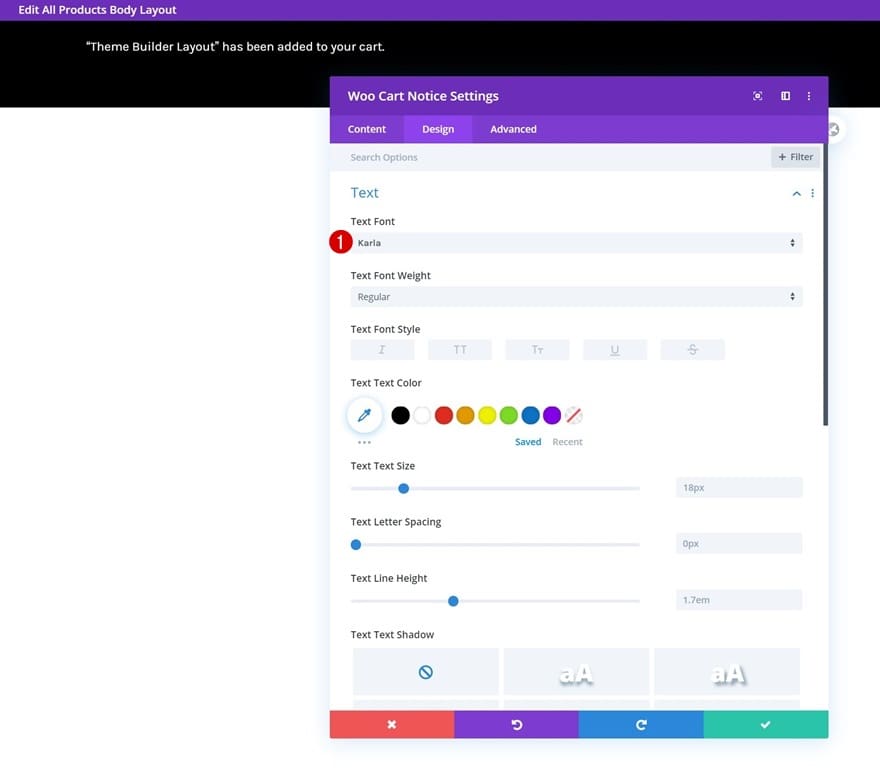Open the Text Font Weight Regular dropdown
Image resolution: width=880 pixels, height=783 pixels.
tap(576, 296)
